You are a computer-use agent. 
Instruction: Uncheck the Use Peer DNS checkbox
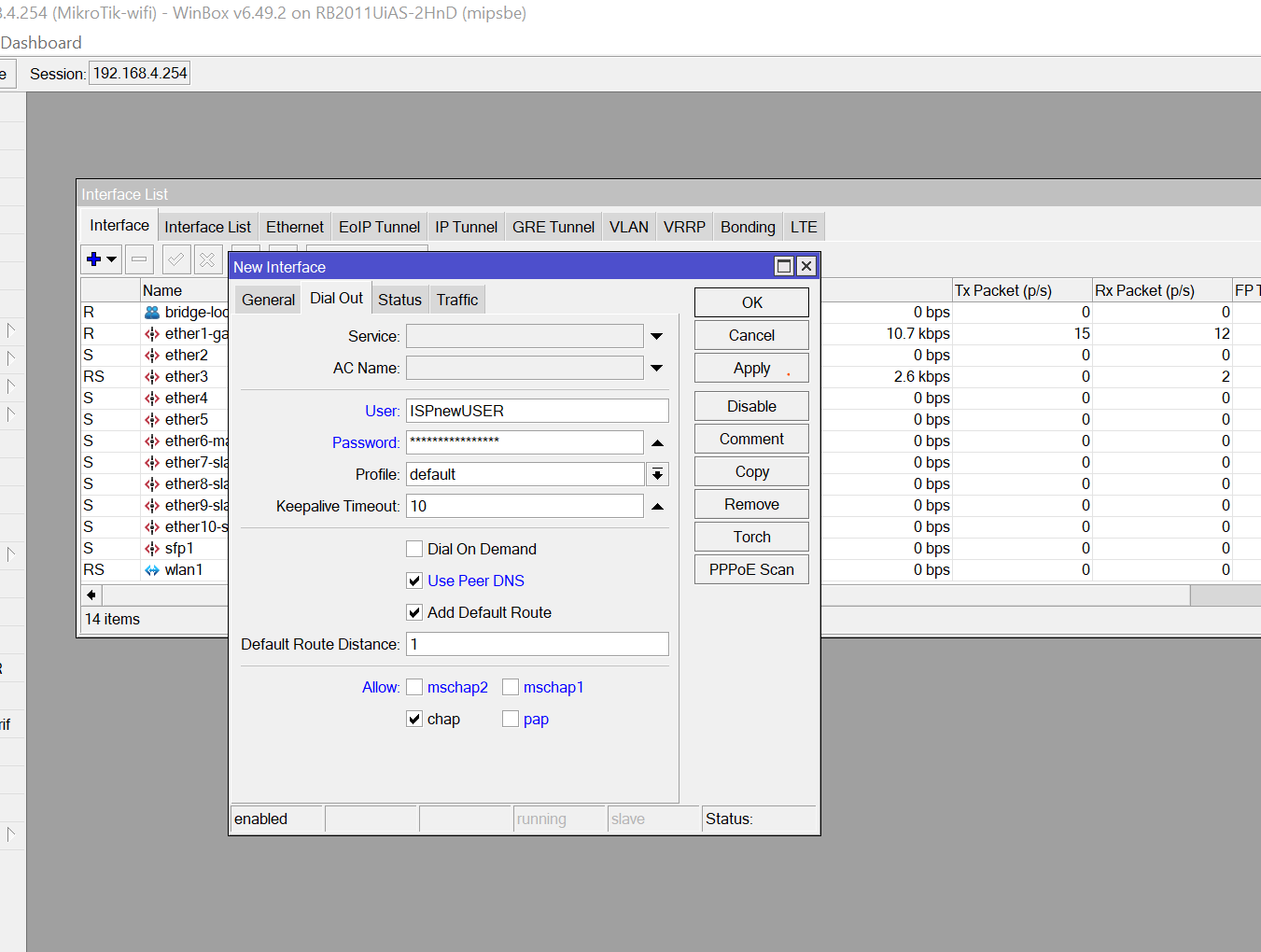click(414, 581)
